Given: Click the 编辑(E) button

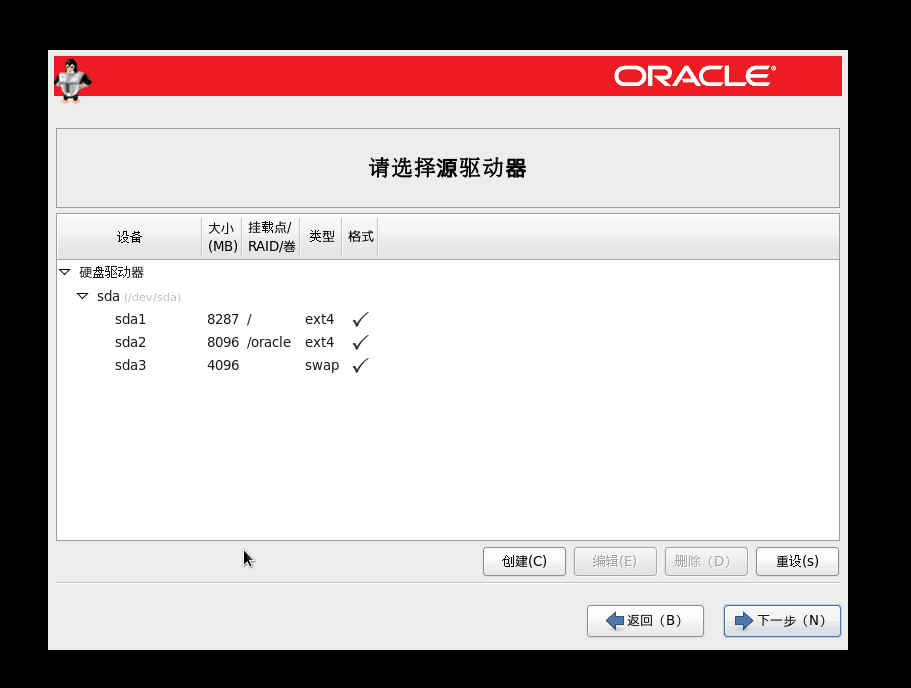Looking at the screenshot, I should 614,561.
